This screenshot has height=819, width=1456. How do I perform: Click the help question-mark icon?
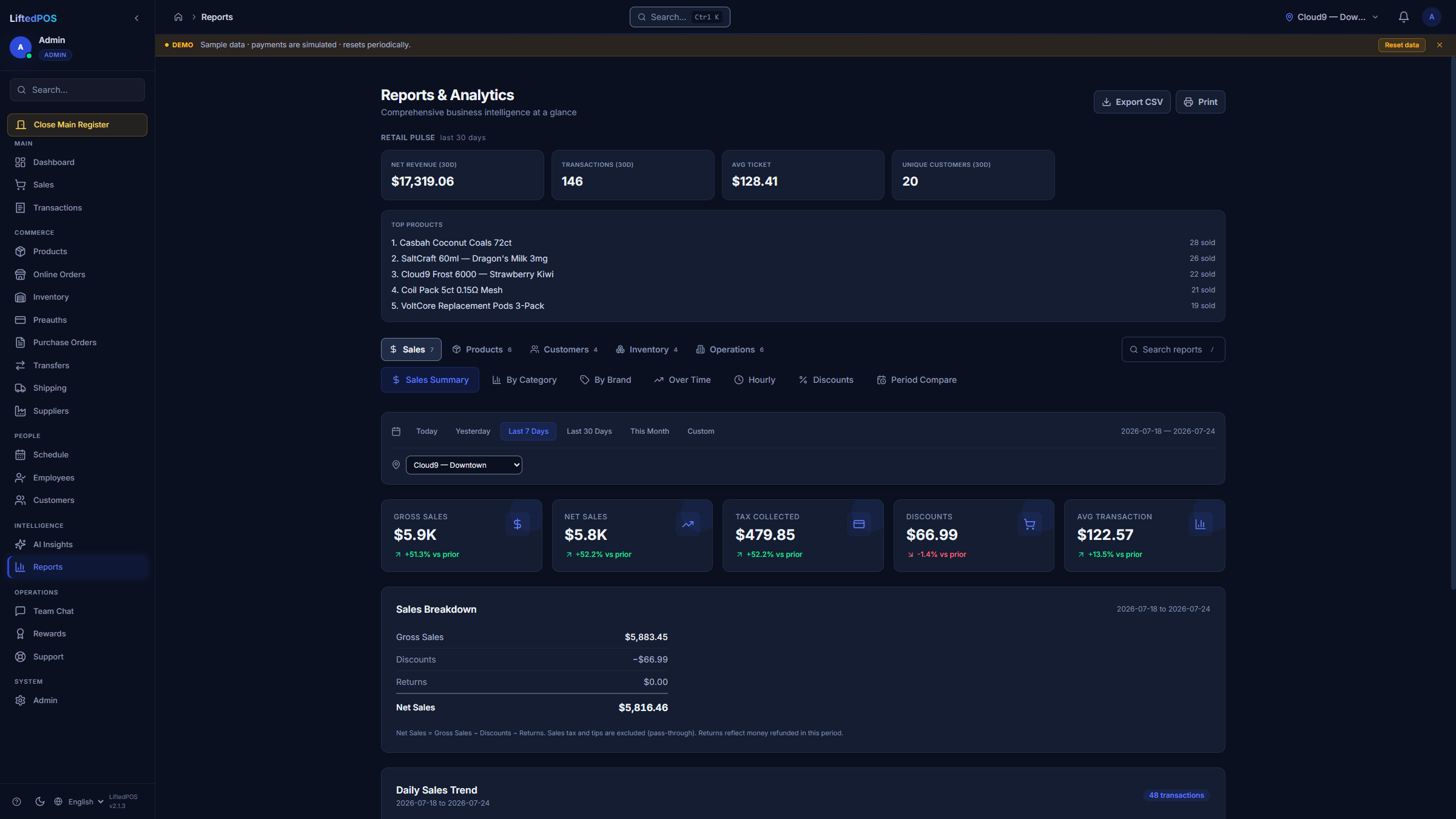pyautogui.click(x=17, y=801)
